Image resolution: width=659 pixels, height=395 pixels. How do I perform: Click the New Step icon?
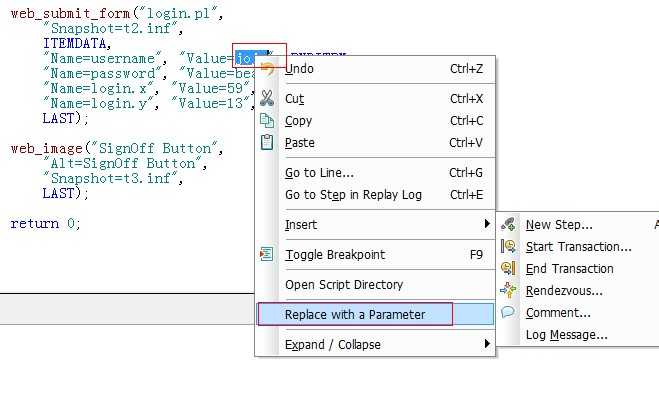tap(508, 224)
